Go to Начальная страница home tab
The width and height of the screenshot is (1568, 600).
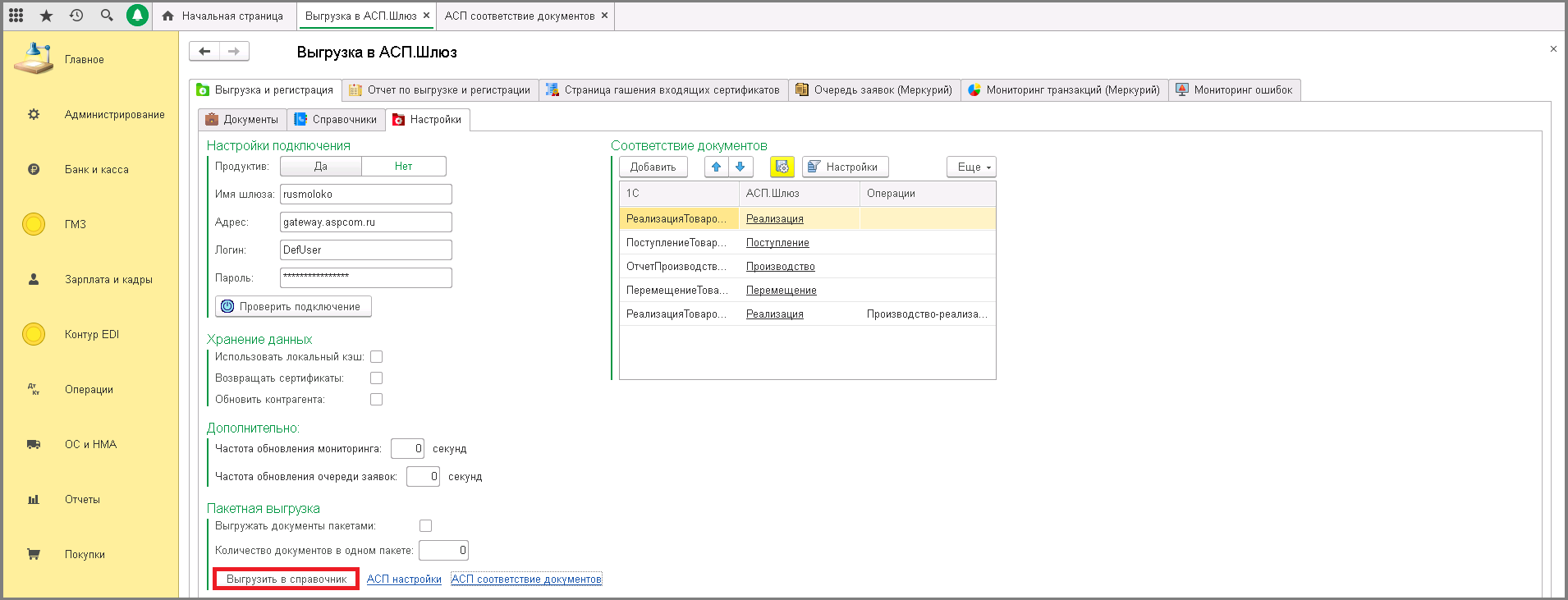223,16
